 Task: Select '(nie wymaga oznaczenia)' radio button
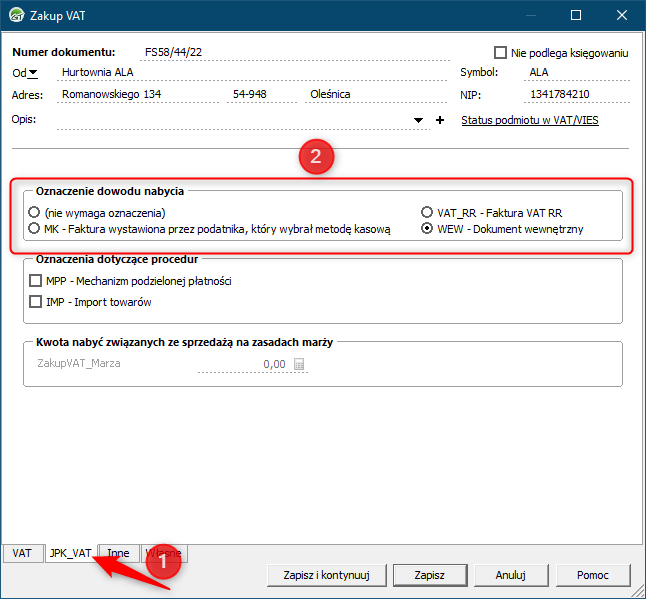coord(35,213)
